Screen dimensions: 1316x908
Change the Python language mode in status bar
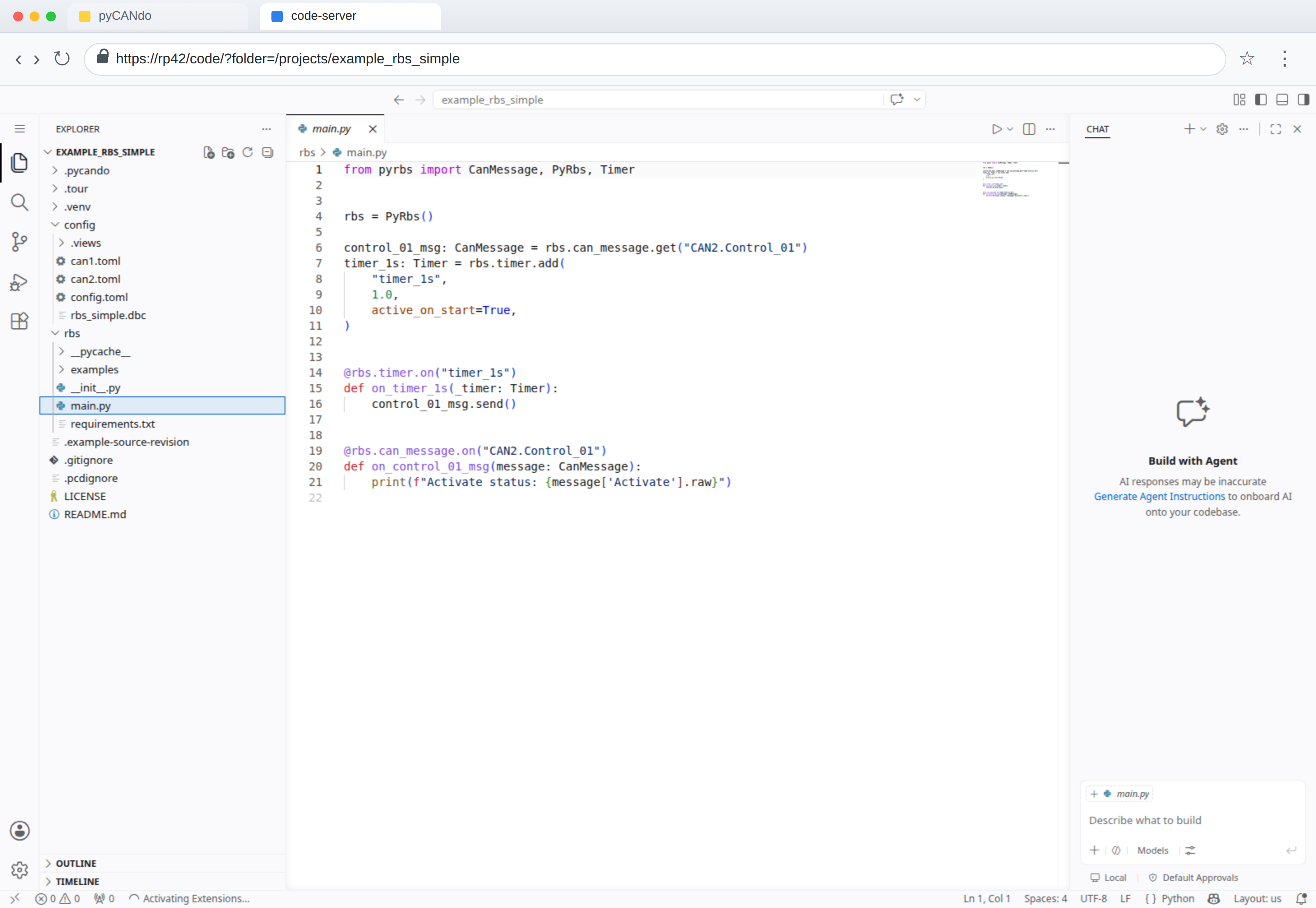pyautogui.click(x=1178, y=898)
